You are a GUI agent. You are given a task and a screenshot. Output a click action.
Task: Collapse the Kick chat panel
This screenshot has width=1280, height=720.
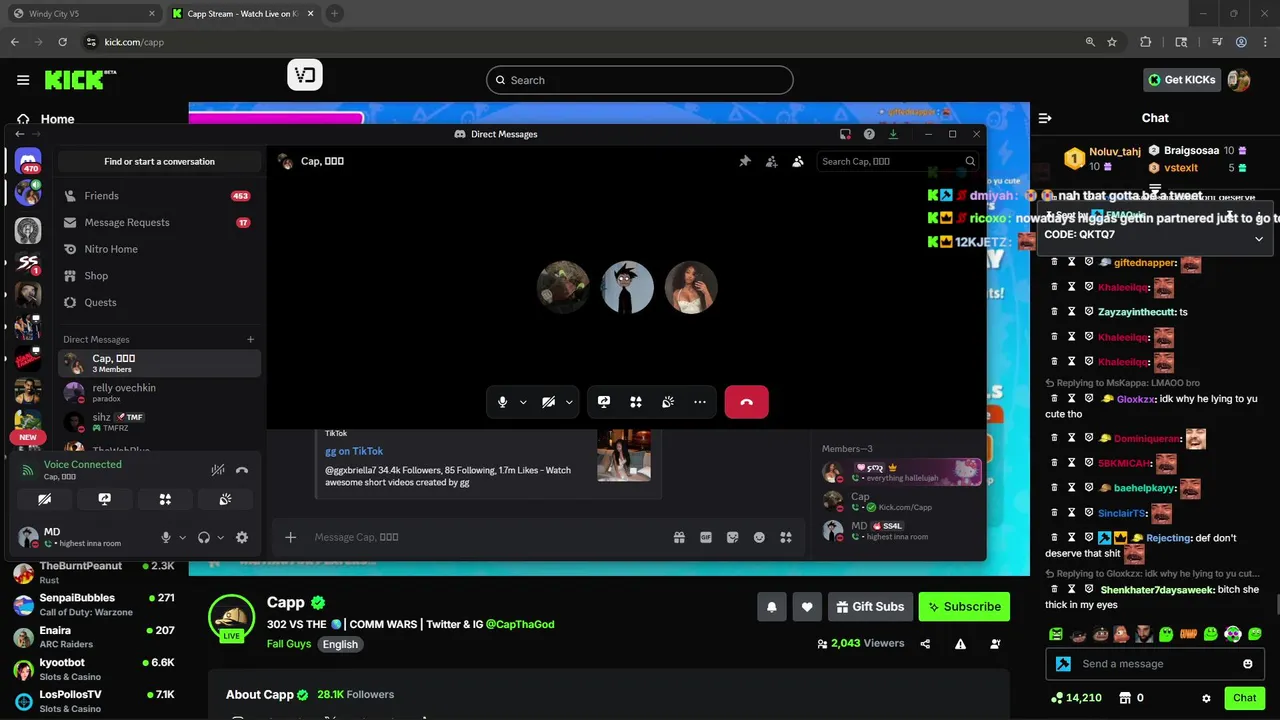[x=1045, y=118]
